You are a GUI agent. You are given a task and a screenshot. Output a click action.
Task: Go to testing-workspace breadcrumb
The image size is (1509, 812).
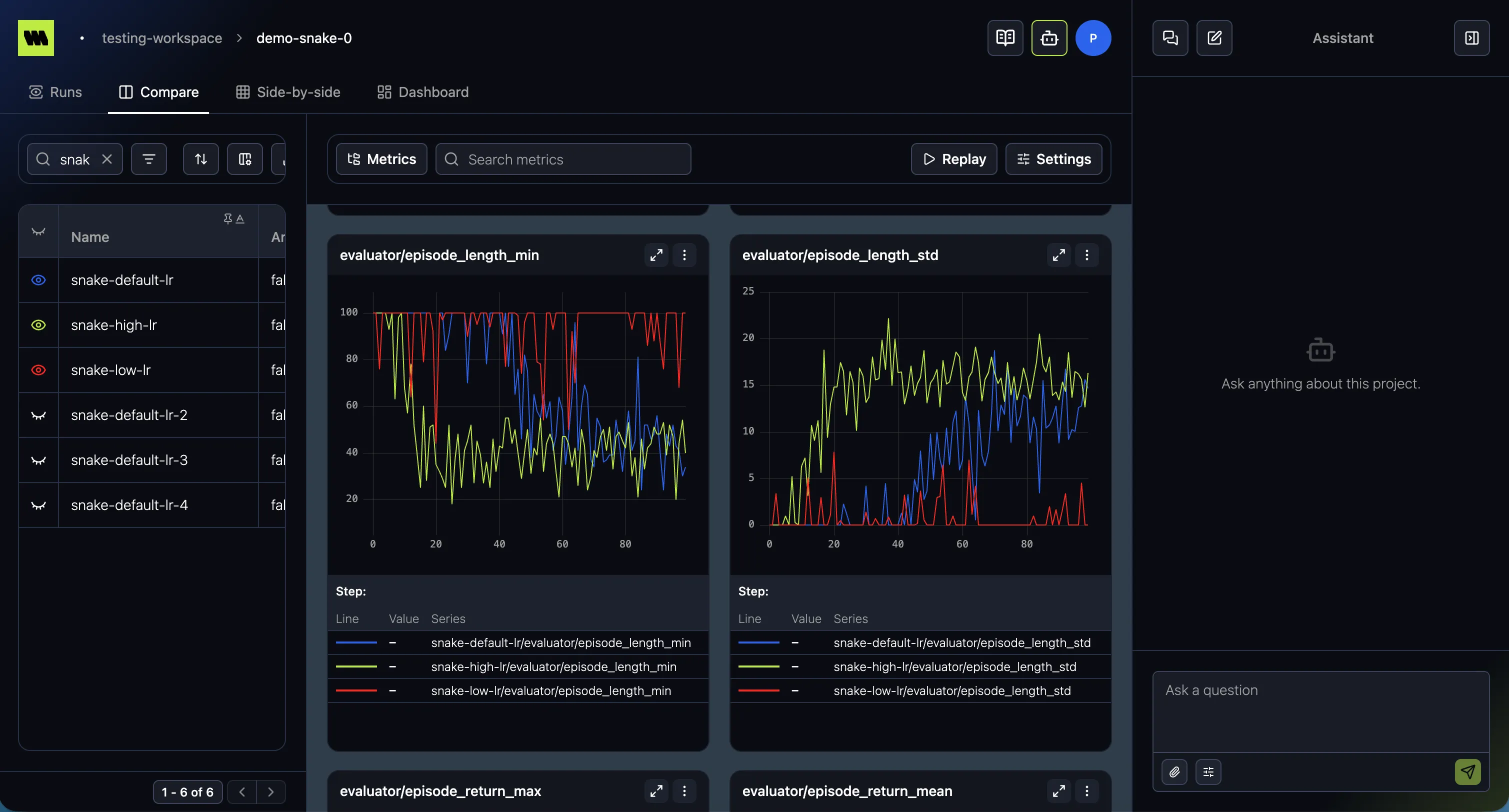pos(161,38)
